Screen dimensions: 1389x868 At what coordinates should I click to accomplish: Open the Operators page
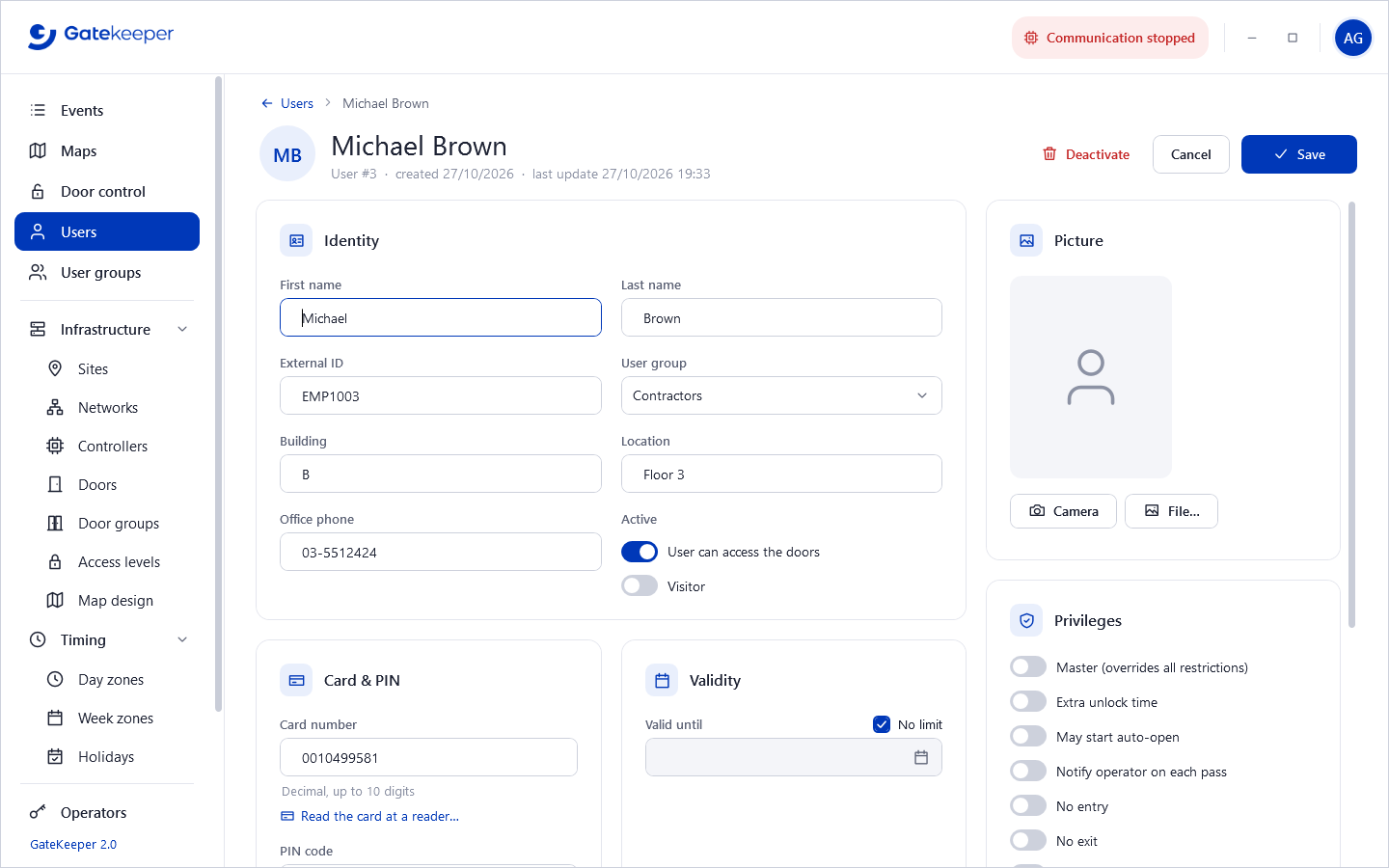(x=107, y=812)
